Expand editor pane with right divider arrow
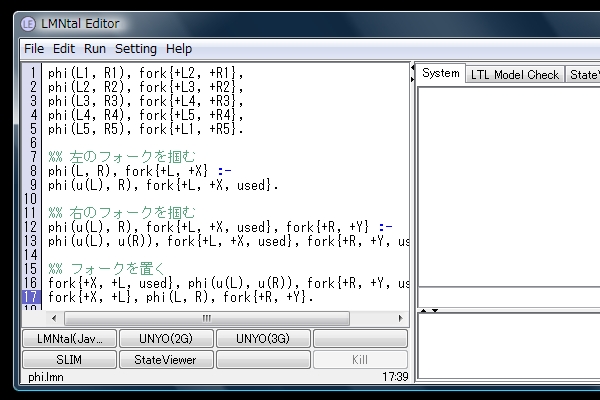 413,78
